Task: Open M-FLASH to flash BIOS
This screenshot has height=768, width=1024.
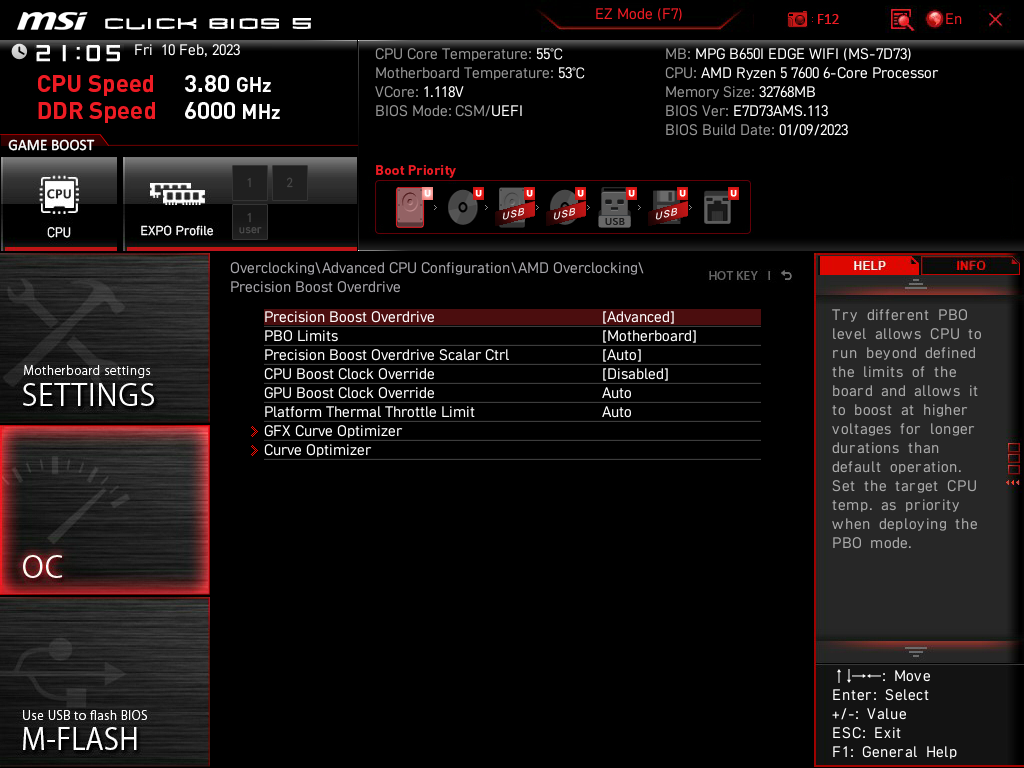Action: (x=104, y=682)
